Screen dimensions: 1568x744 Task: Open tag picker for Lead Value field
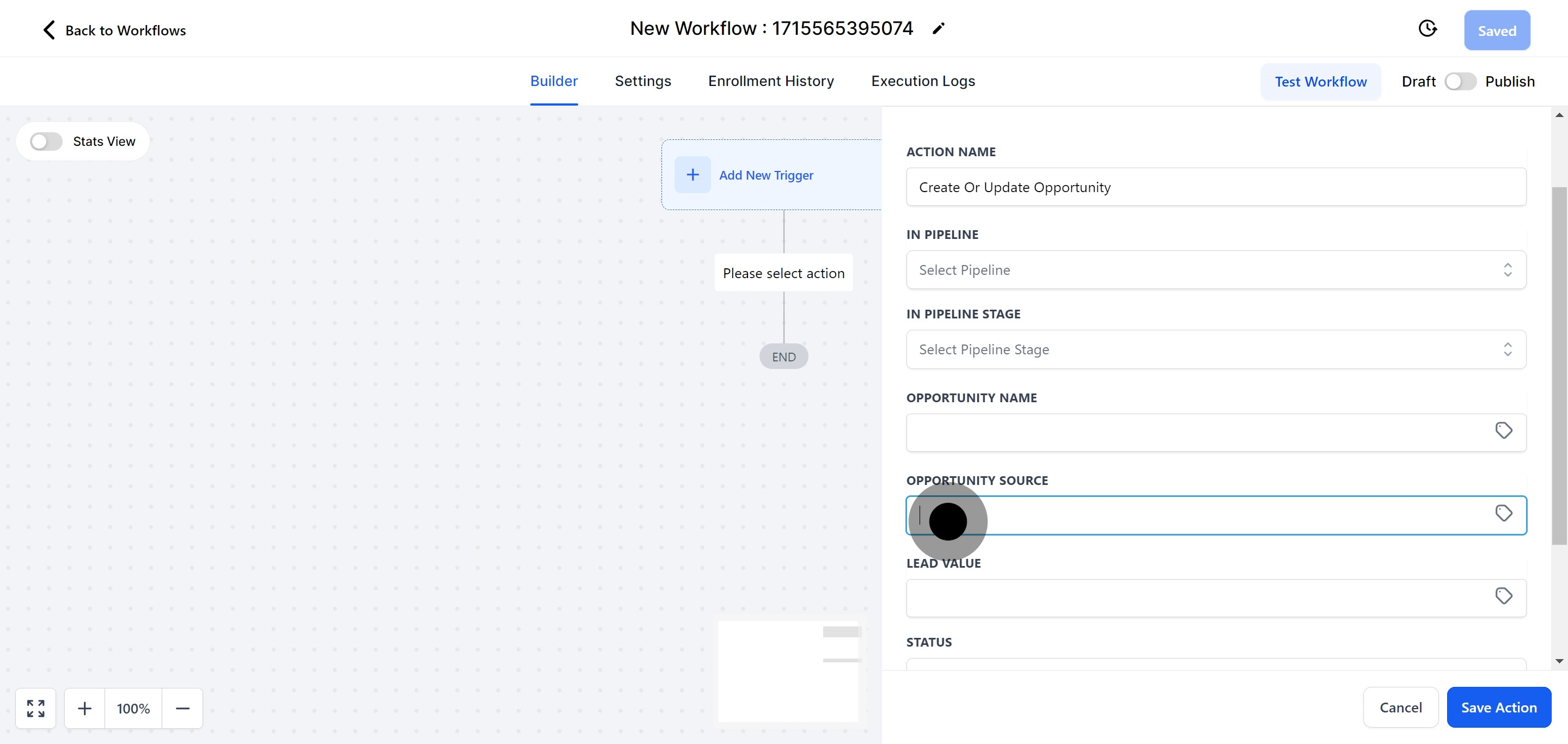1503,596
